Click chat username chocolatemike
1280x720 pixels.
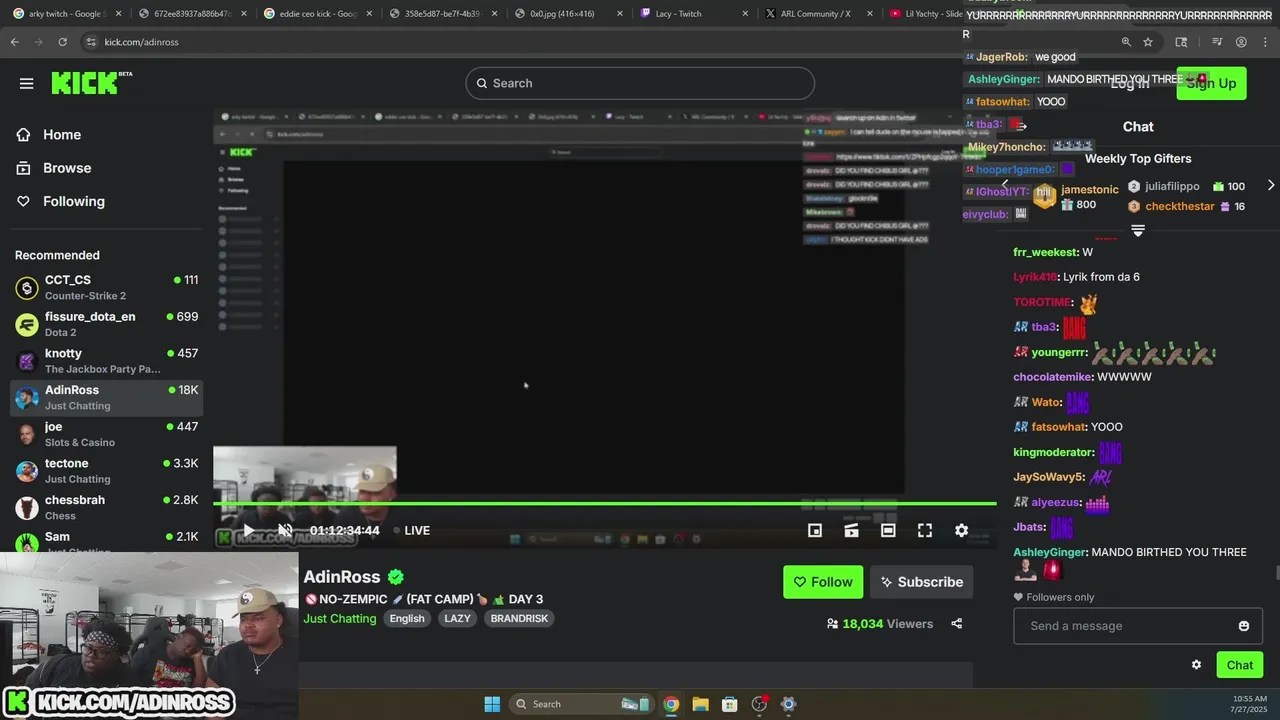(x=1053, y=377)
